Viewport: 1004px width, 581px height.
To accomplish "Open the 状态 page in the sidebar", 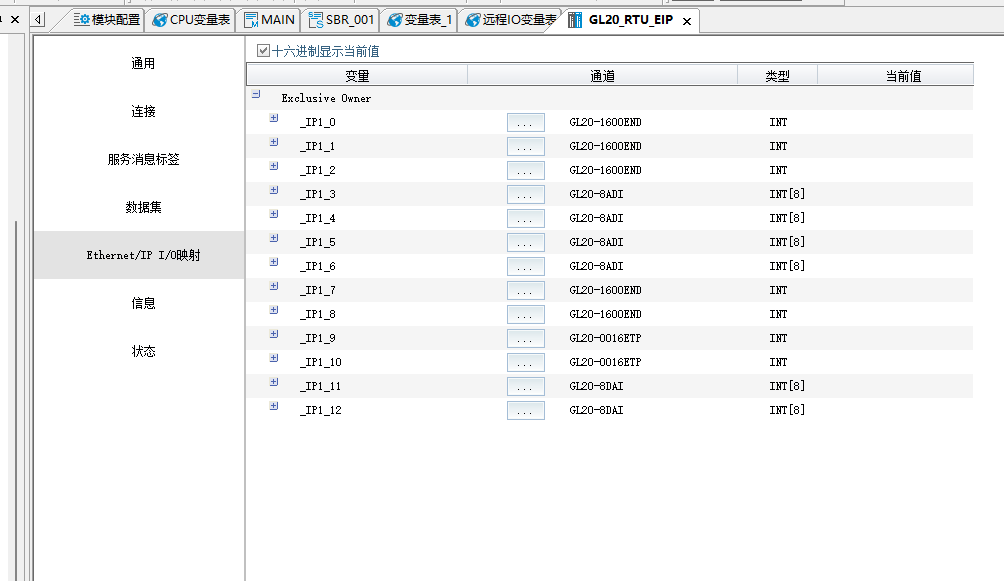I will pyautogui.click(x=143, y=351).
